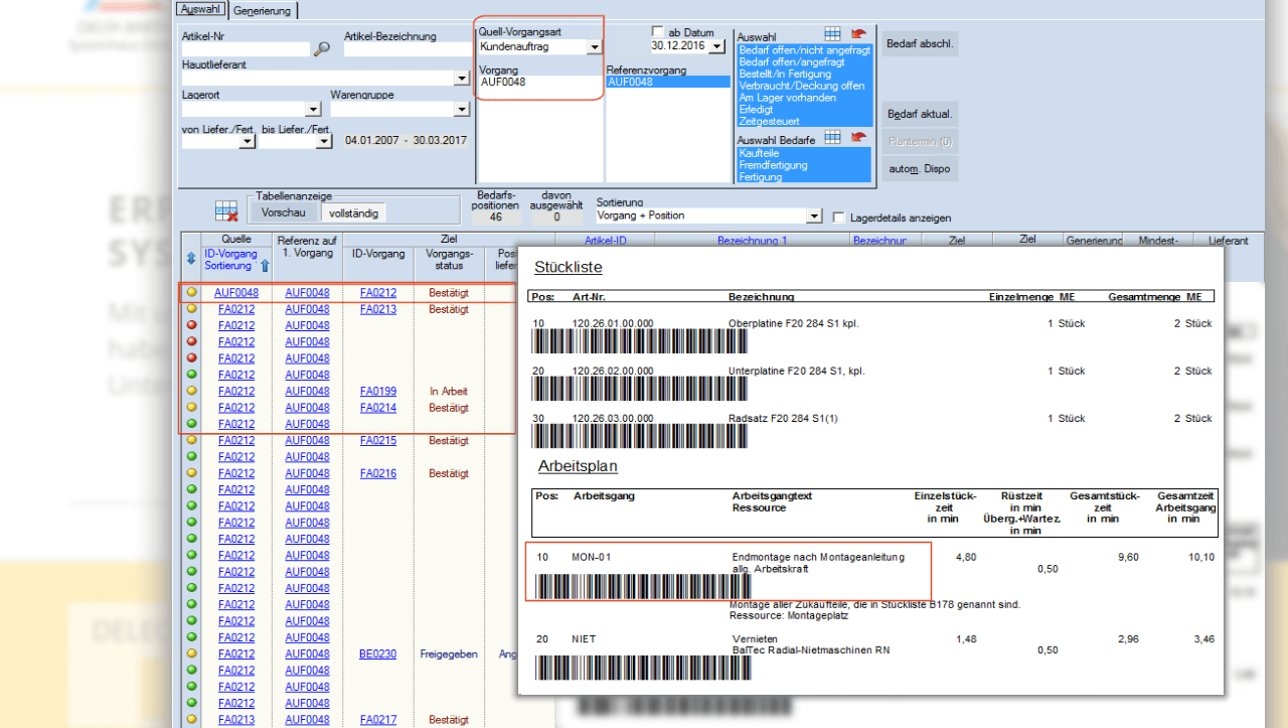Click the blue sort arrows icon in table header
Screen dimensions: 1288x728
click(x=191, y=259)
